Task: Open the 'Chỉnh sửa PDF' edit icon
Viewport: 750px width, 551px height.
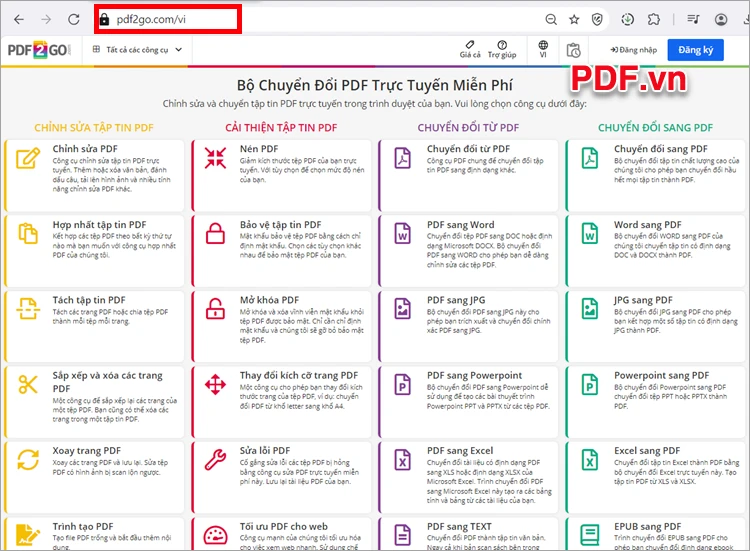Action: click(x=28, y=159)
